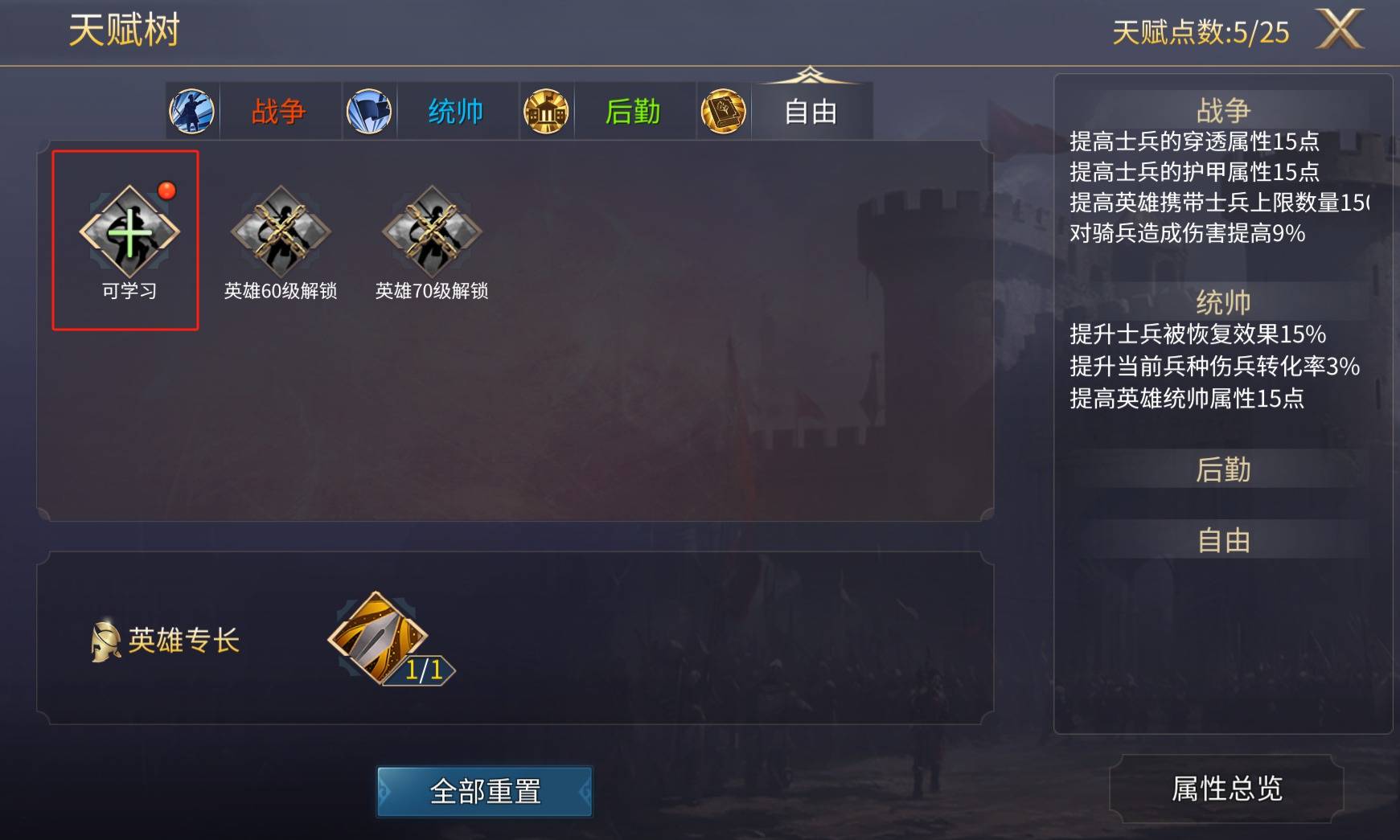Collapse the 战争 section header in the summary
The image size is (1400, 840).
click(x=1223, y=109)
